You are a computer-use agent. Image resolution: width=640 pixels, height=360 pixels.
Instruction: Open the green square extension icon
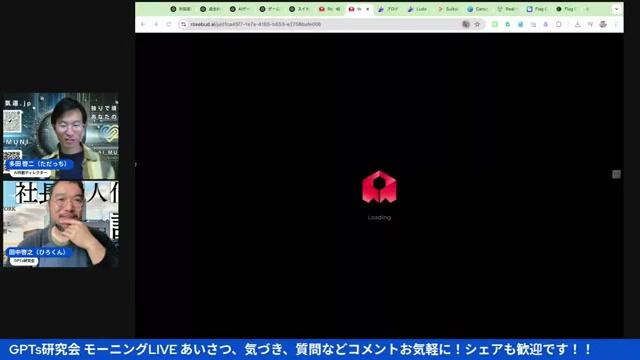(x=495, y=24)
